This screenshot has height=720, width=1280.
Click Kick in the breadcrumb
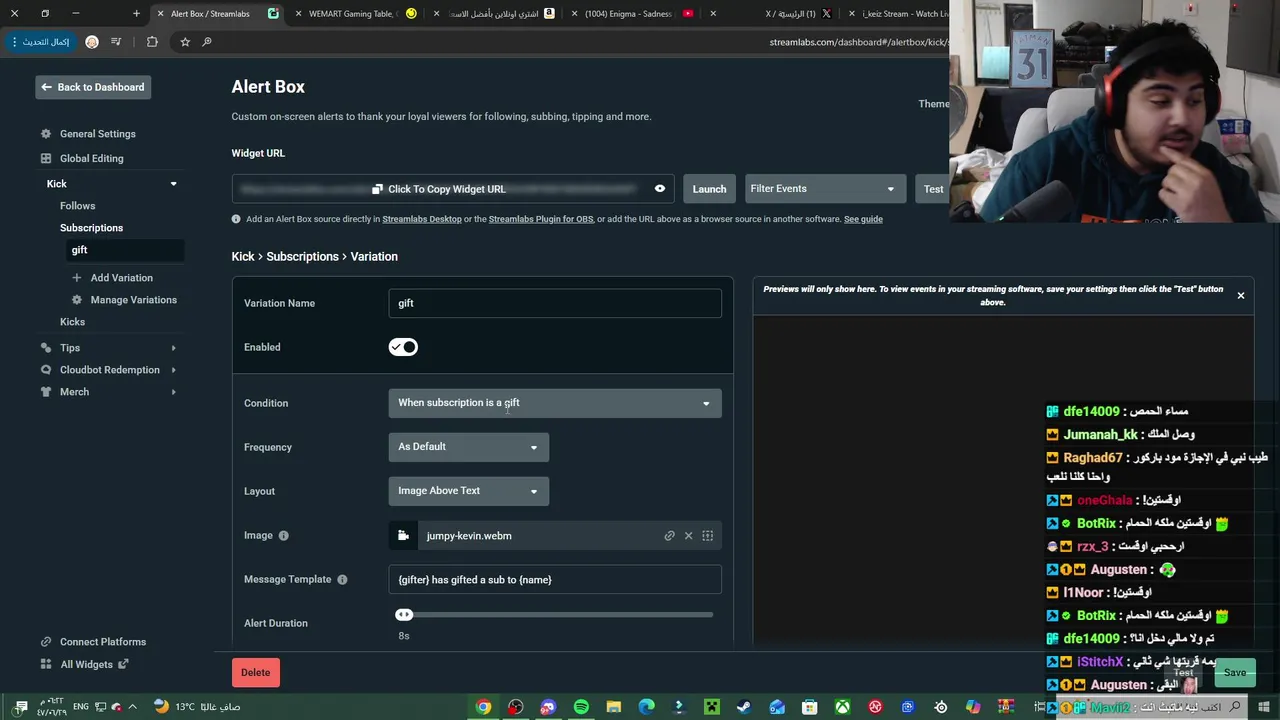[243, 257]
